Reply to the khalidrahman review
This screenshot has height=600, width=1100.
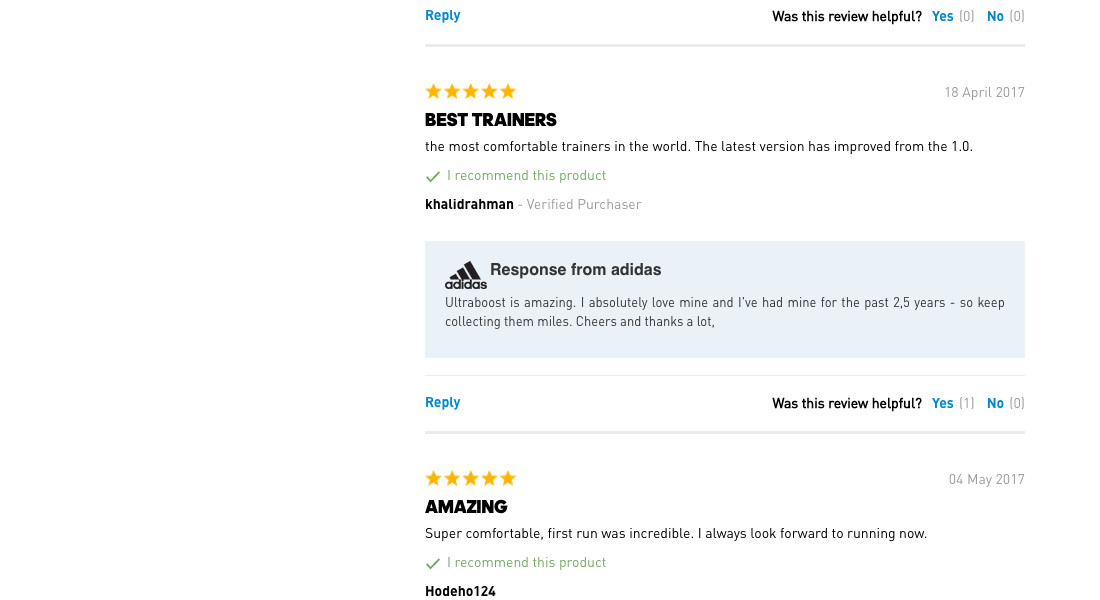(442, 402)
